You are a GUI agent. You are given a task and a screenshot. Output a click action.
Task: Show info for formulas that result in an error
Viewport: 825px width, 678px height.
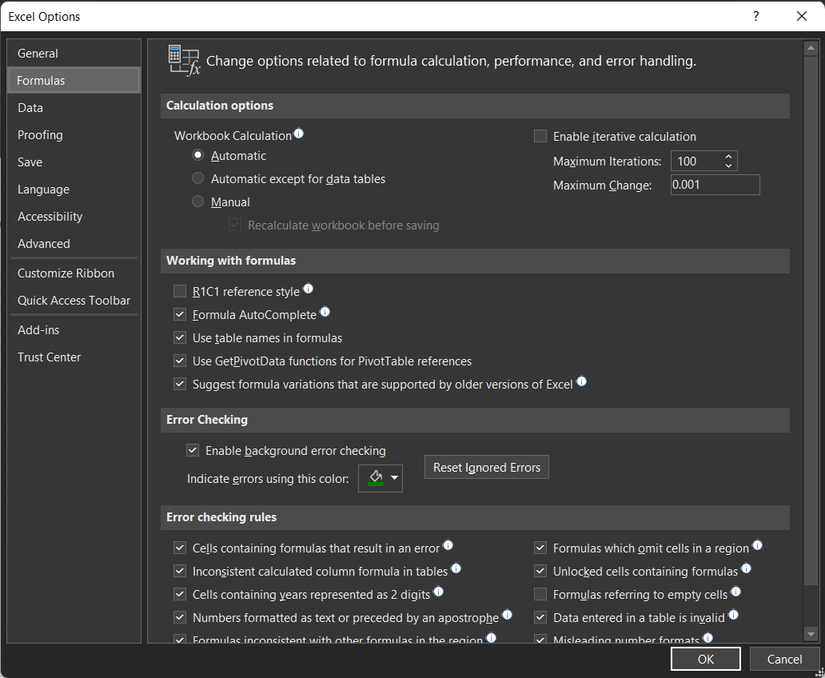coord(448,545)
